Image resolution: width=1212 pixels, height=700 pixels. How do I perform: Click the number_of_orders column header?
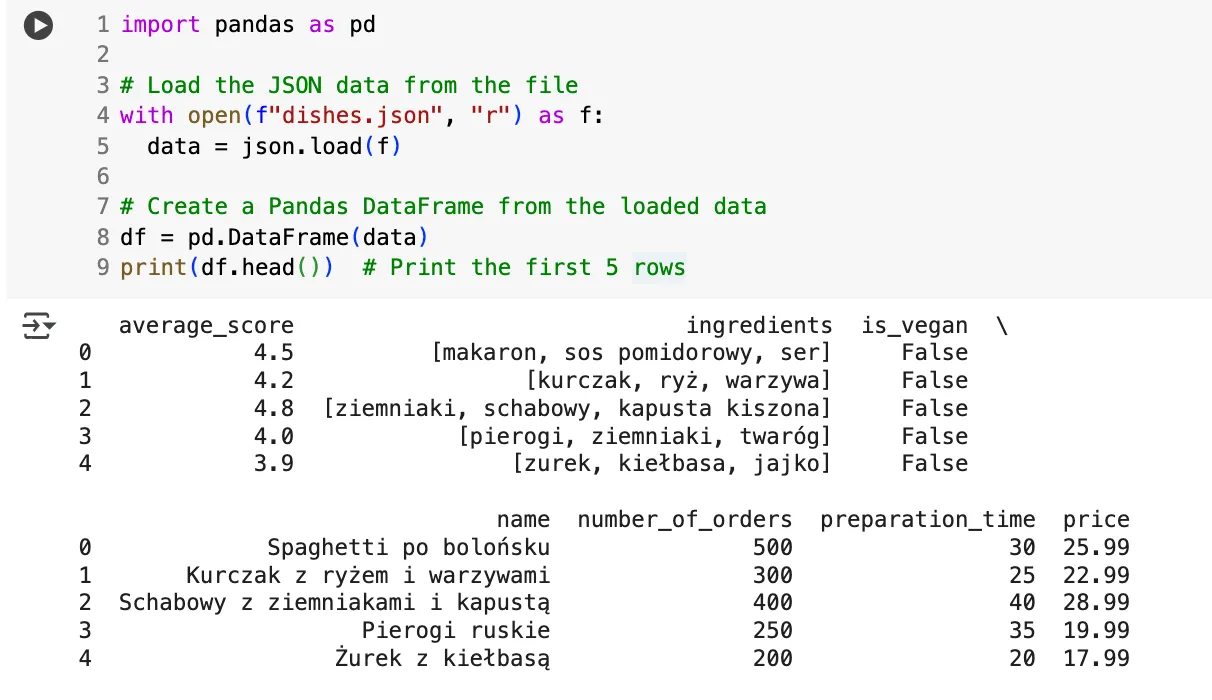684,520
